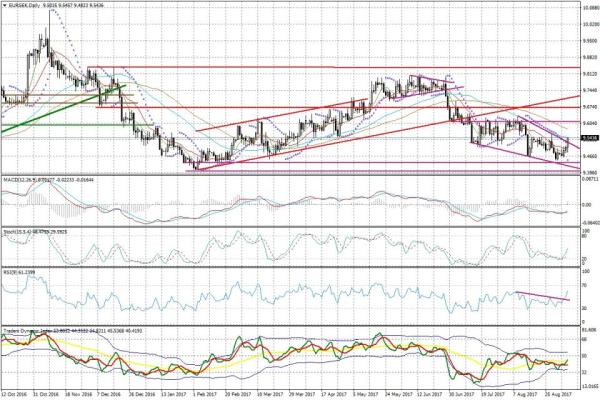
Task: Click the current price tag 9.5436
Action: point(589,137)
